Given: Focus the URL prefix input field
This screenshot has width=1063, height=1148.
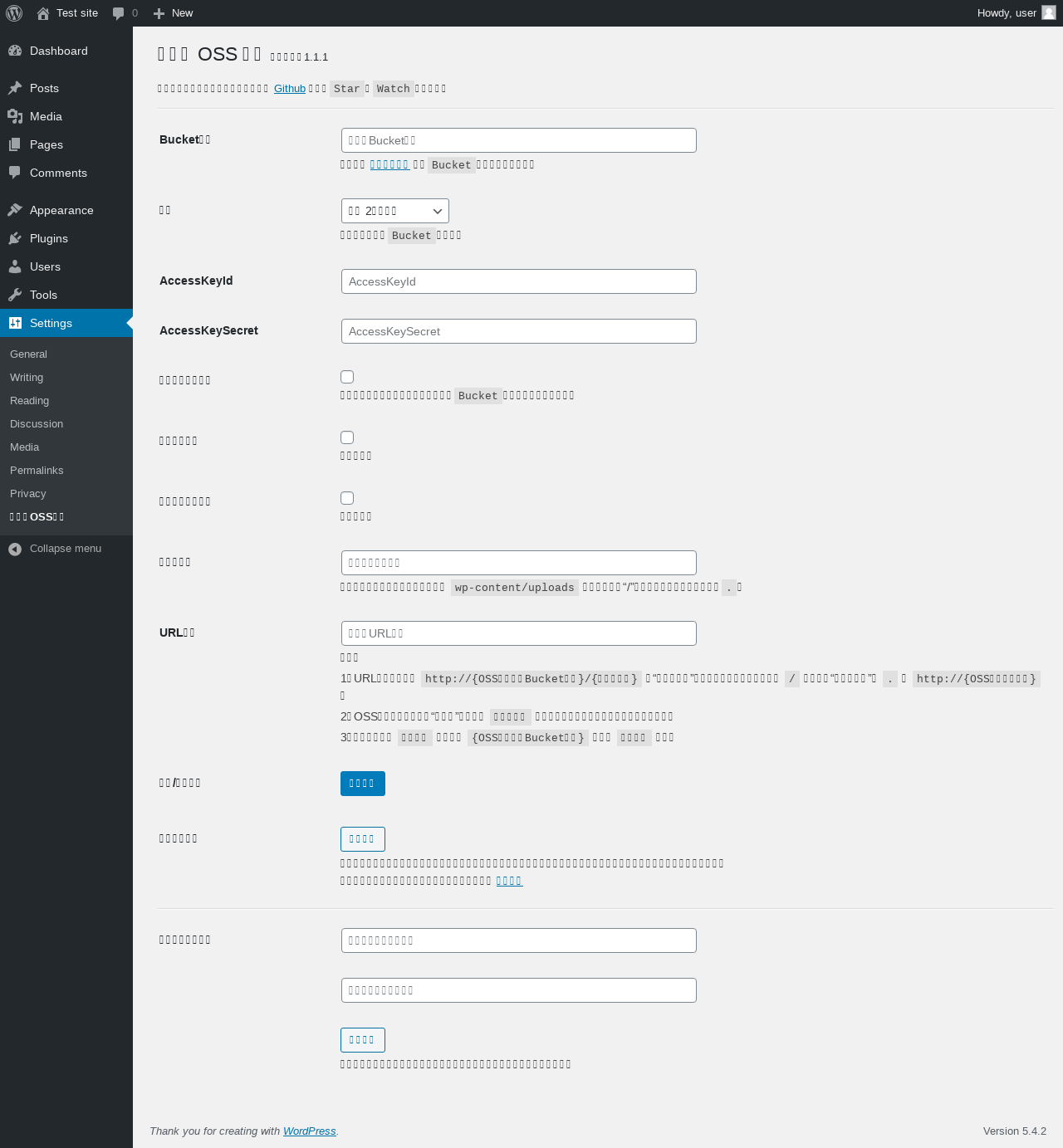Looking at the screenshot, I should (x=519, y=633).
